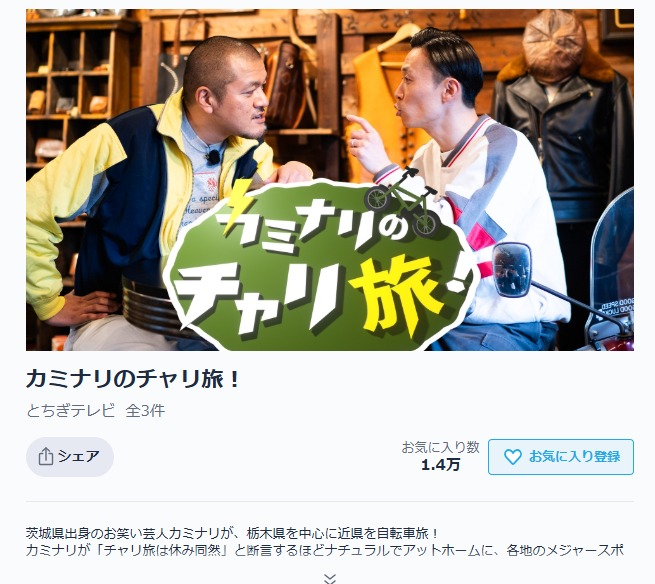655x584 pixels.
Task: Click the bicycle icon on the show logo
Action: coord(402,203)
